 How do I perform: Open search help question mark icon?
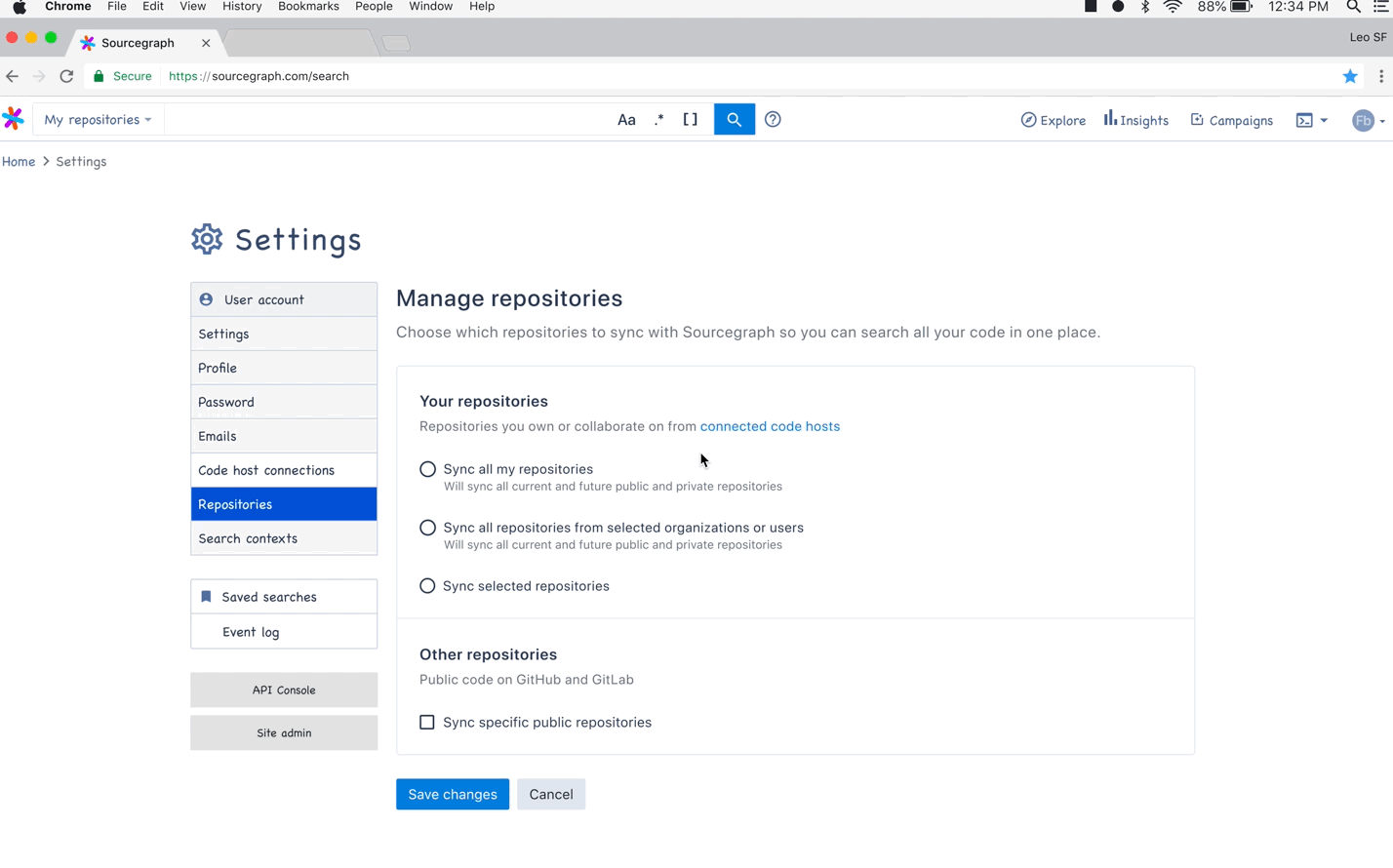tap(773, 120)
